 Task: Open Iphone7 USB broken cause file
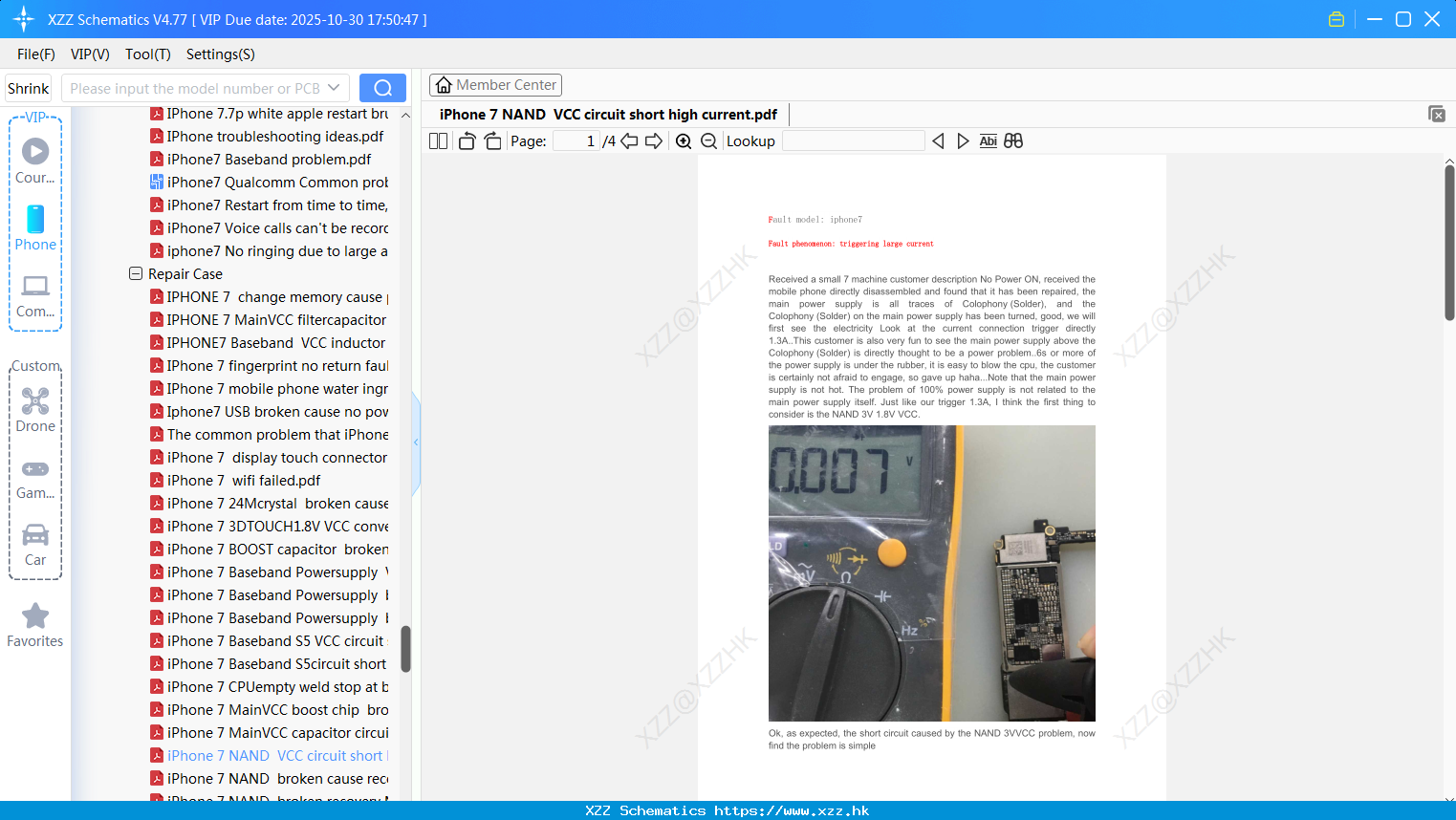pos(269,412)
